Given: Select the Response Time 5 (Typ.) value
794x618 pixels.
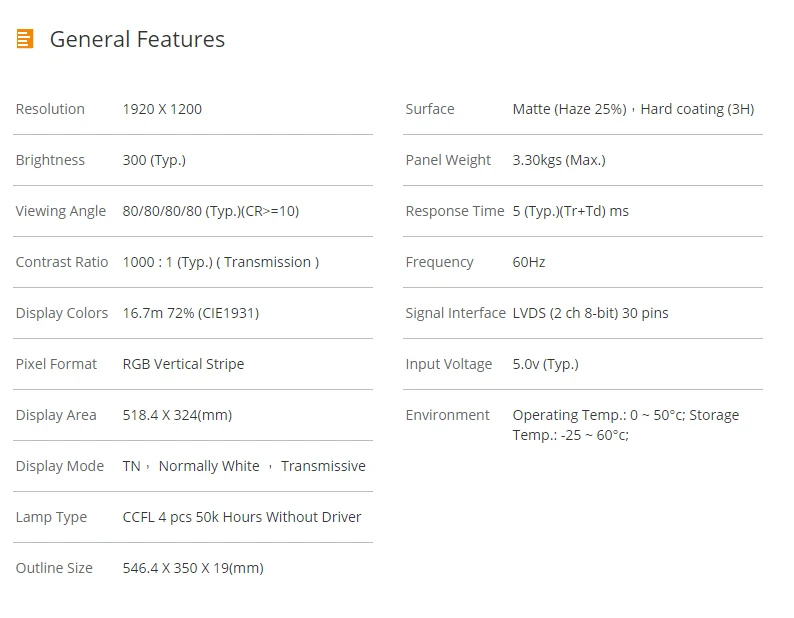Looking at the screenshot, I should (x=571, y=211).
